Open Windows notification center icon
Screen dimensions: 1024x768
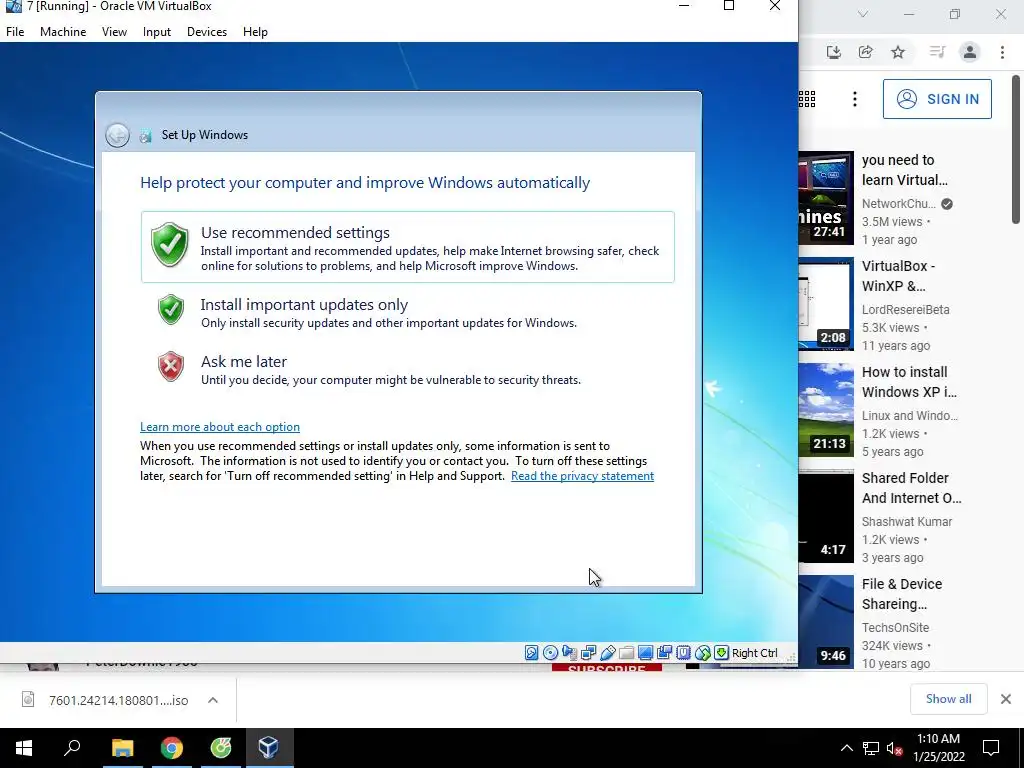coord(991,748)
